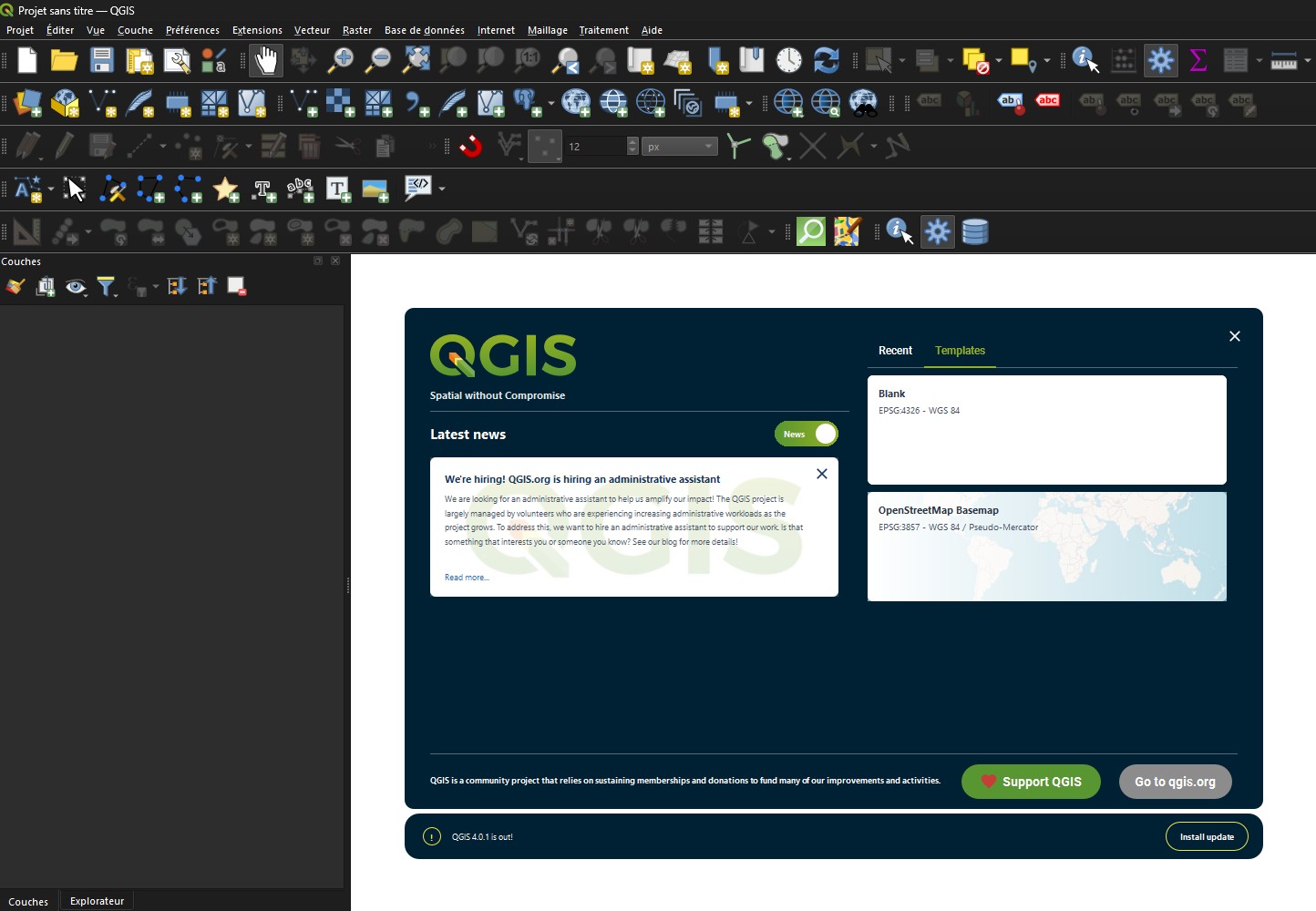Open the Traitement menu

point(603,30)
